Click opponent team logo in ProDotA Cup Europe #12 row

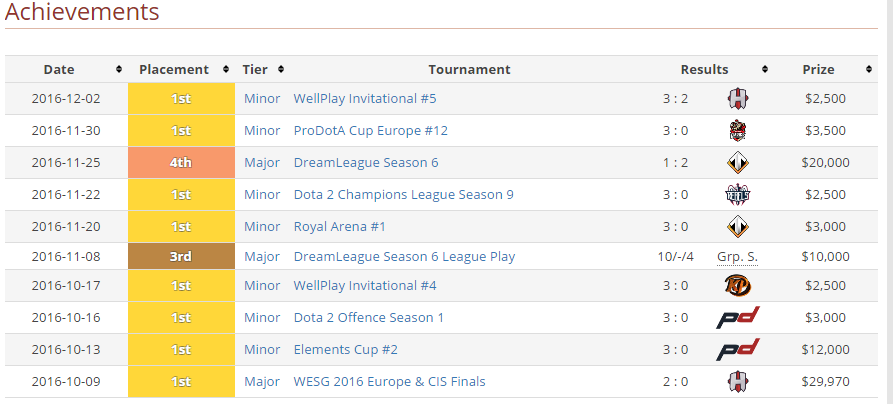click(x=738, y=131)
